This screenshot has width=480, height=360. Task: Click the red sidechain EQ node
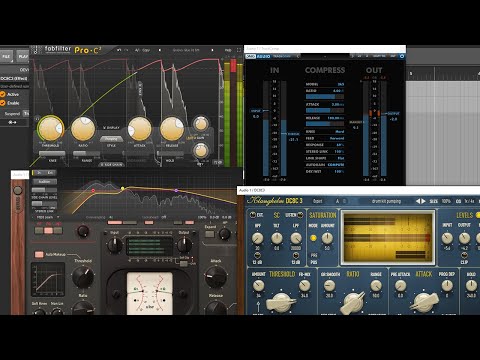93,191
